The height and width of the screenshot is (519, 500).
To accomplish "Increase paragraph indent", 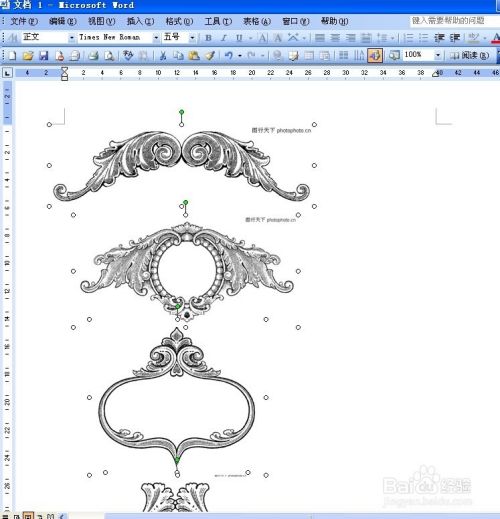I will tap(455, 38).
